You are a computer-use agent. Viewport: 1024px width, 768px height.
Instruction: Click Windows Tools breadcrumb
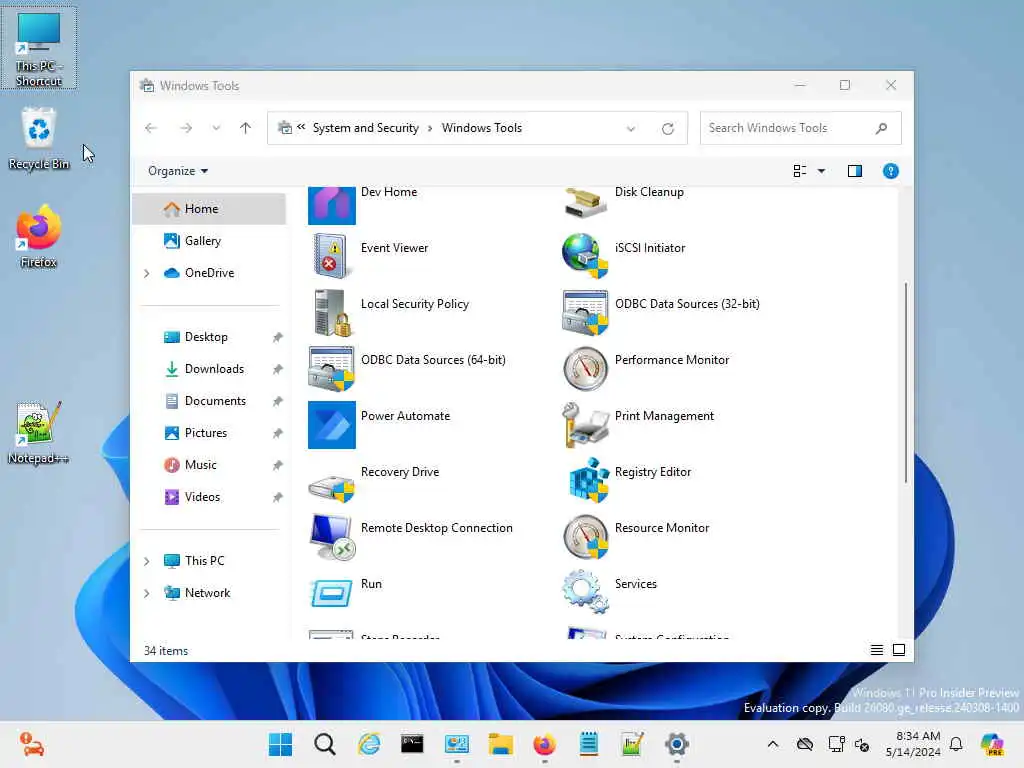coord(482,128)
